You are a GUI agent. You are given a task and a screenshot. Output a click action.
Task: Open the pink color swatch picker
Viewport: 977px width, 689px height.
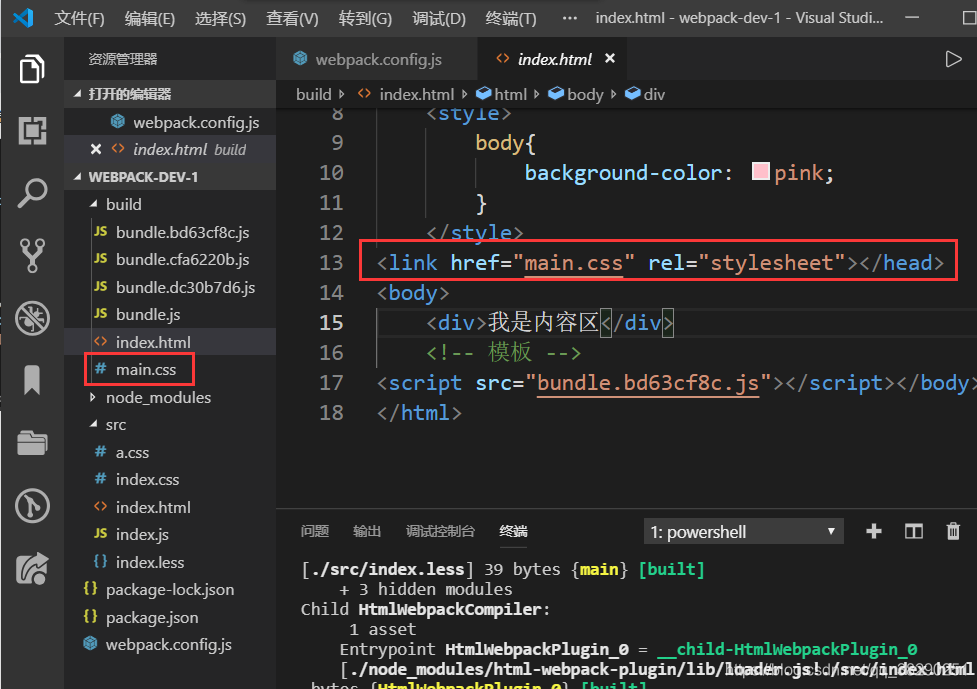coord(760,171)
